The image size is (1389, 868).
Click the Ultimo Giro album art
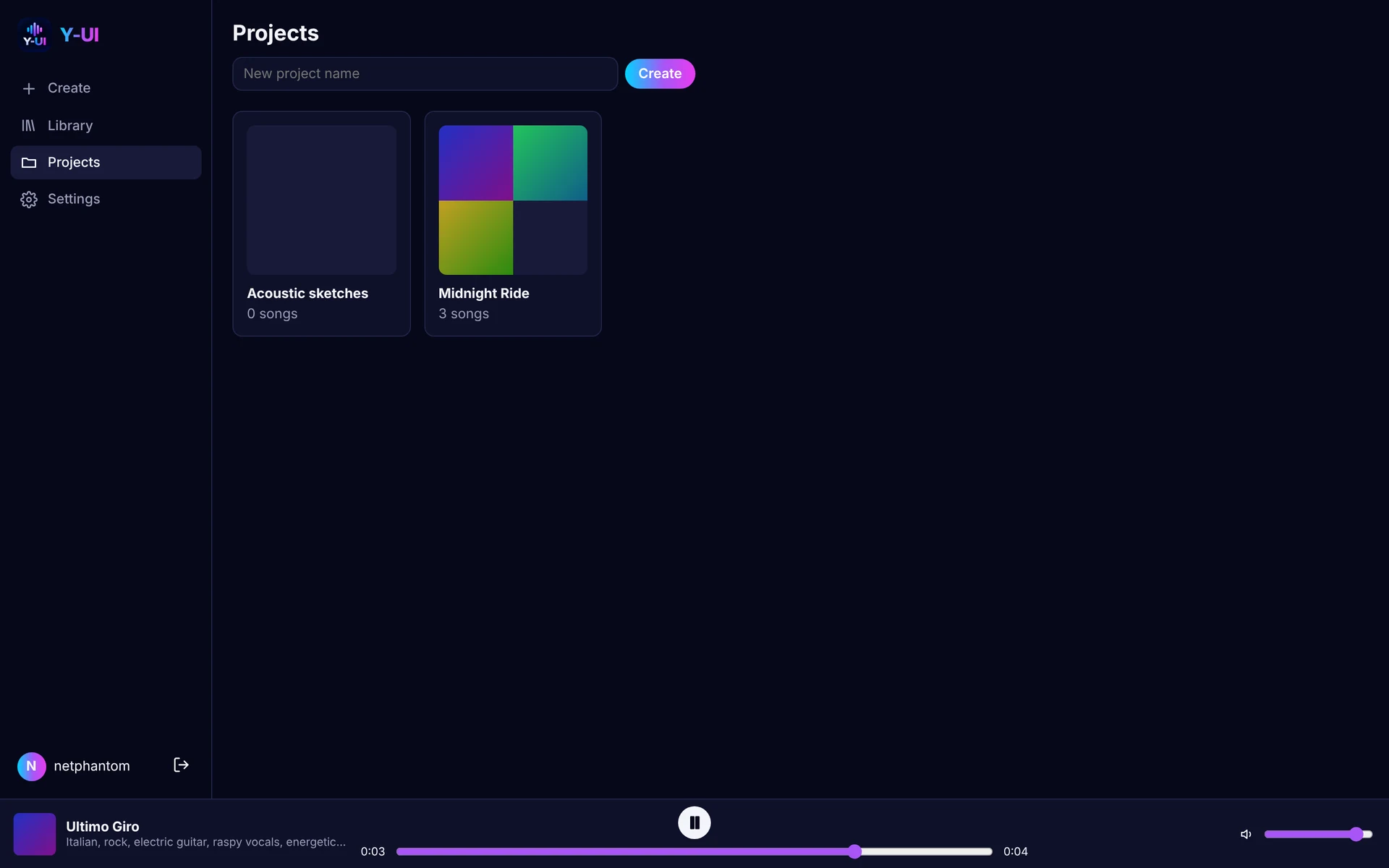(x=35, y=834)
